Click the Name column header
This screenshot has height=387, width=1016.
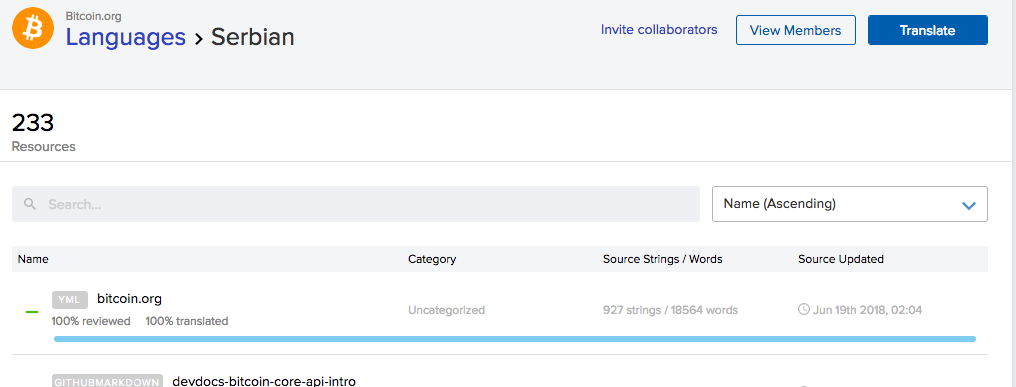tap(33, 259)
